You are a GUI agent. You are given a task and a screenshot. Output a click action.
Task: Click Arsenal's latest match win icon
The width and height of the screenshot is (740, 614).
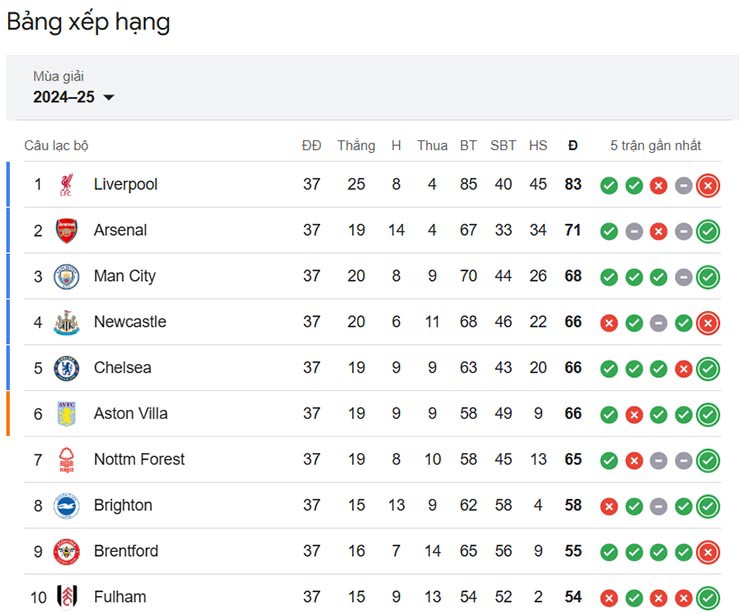pyautogui.click(x=708, y=231)
